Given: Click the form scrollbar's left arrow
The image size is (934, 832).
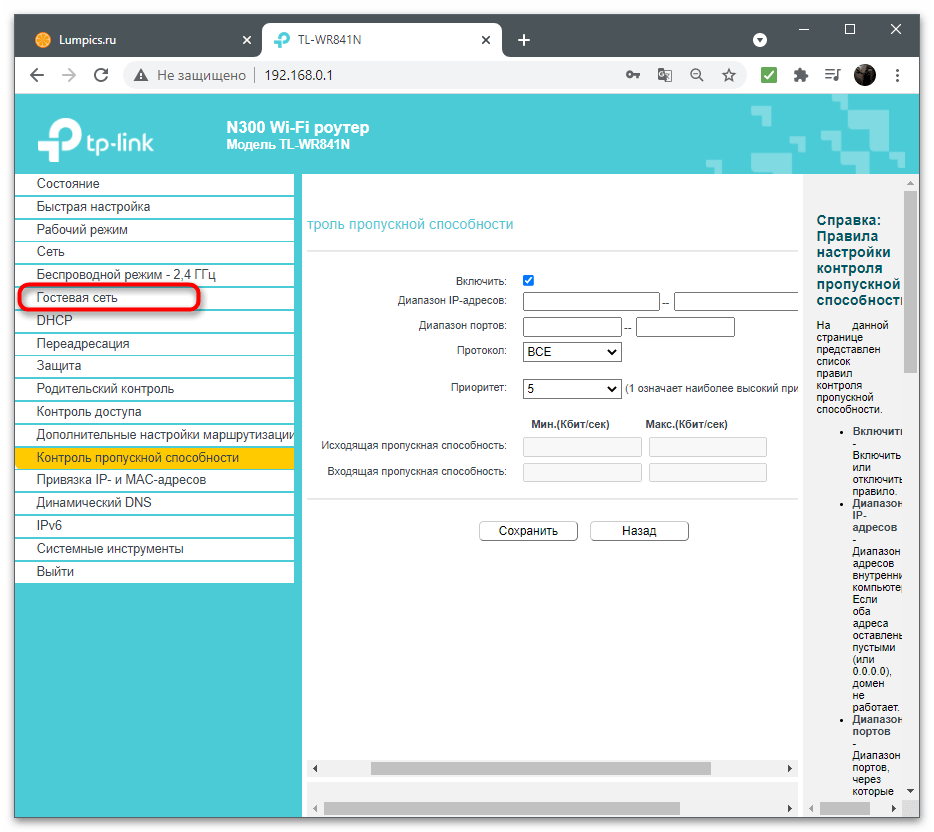Looking at the screenshot, I should tap(315, 768).
